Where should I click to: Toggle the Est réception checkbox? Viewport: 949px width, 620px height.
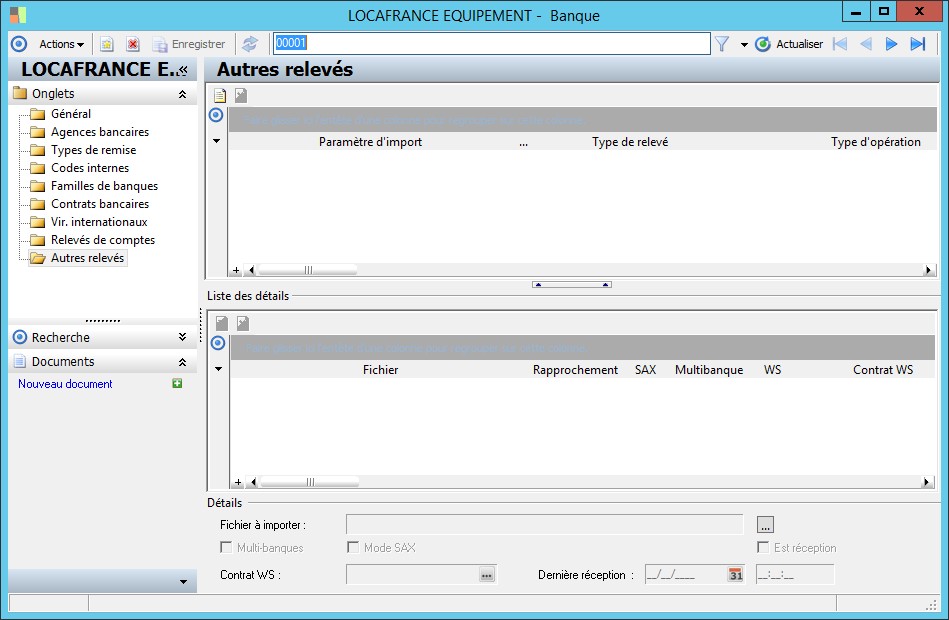[x=763, y=547]
